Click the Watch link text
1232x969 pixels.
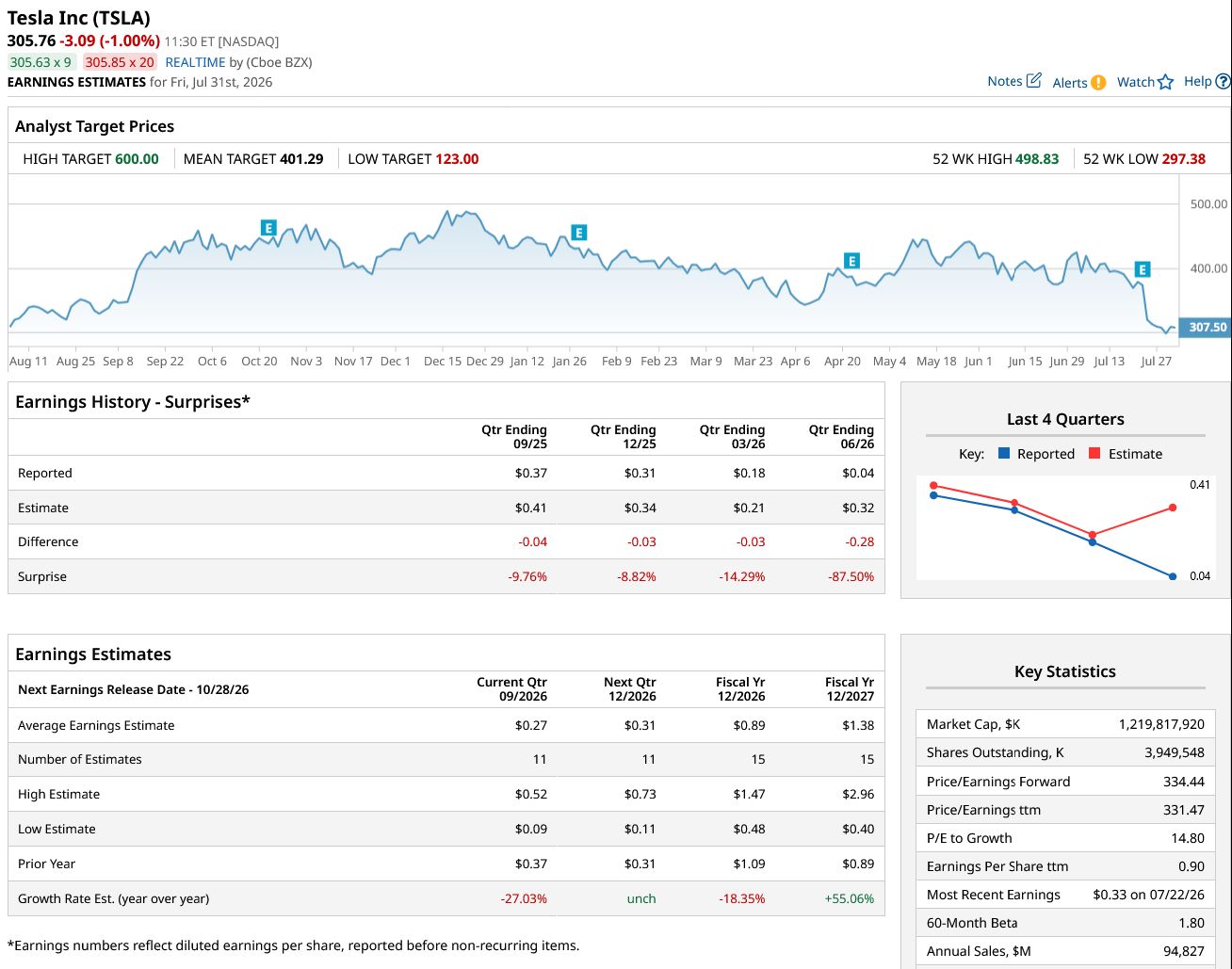pyautogui.click(x=1136, y=82)
